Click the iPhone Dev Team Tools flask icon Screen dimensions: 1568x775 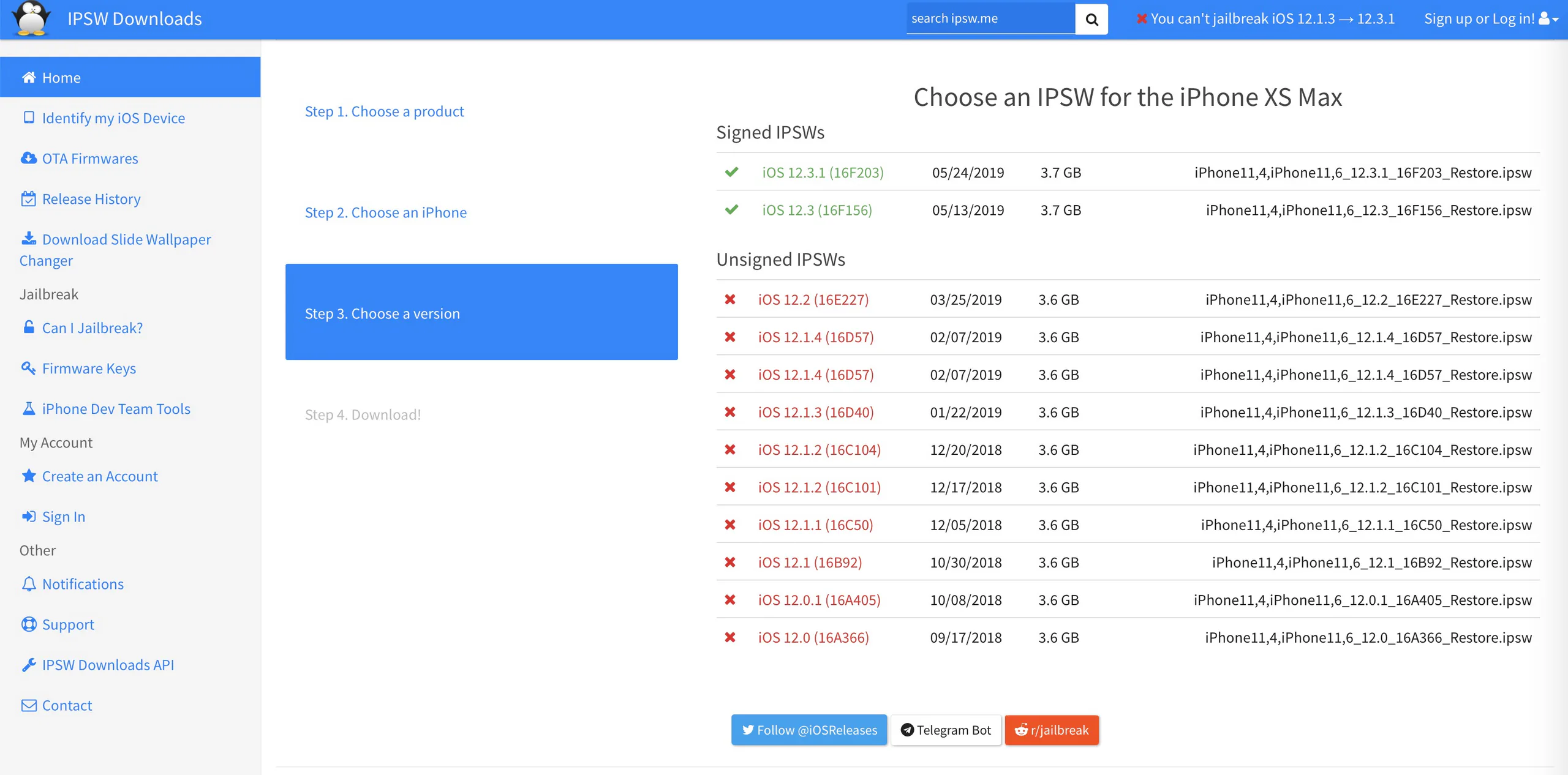tap(29, 408)
